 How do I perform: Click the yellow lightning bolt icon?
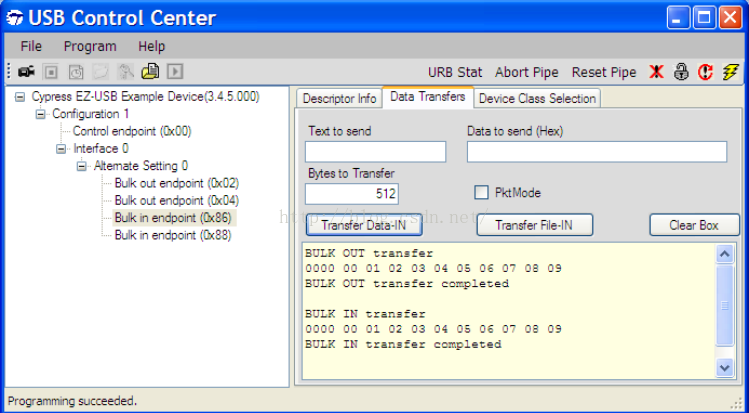point(730,72)
